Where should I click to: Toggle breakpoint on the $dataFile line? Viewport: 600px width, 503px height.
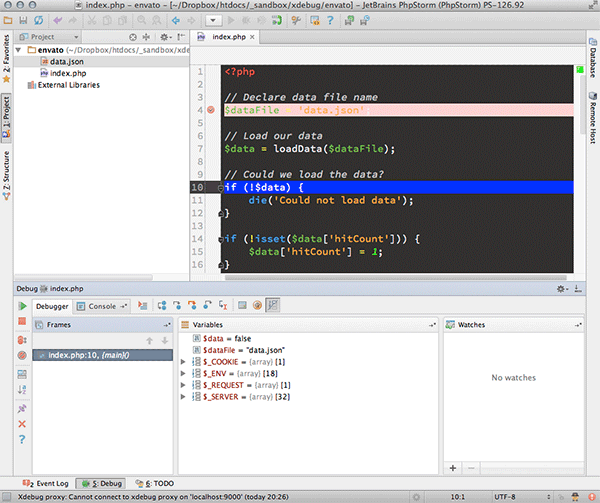[209, 110]
